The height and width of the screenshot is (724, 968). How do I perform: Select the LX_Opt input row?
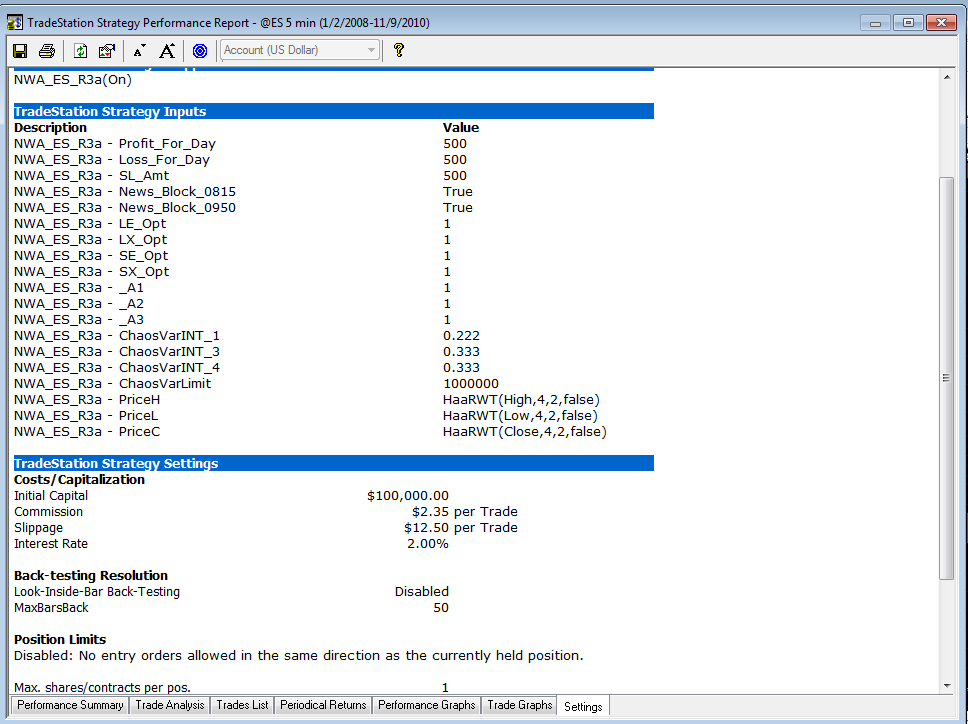[x=247, y=240]
